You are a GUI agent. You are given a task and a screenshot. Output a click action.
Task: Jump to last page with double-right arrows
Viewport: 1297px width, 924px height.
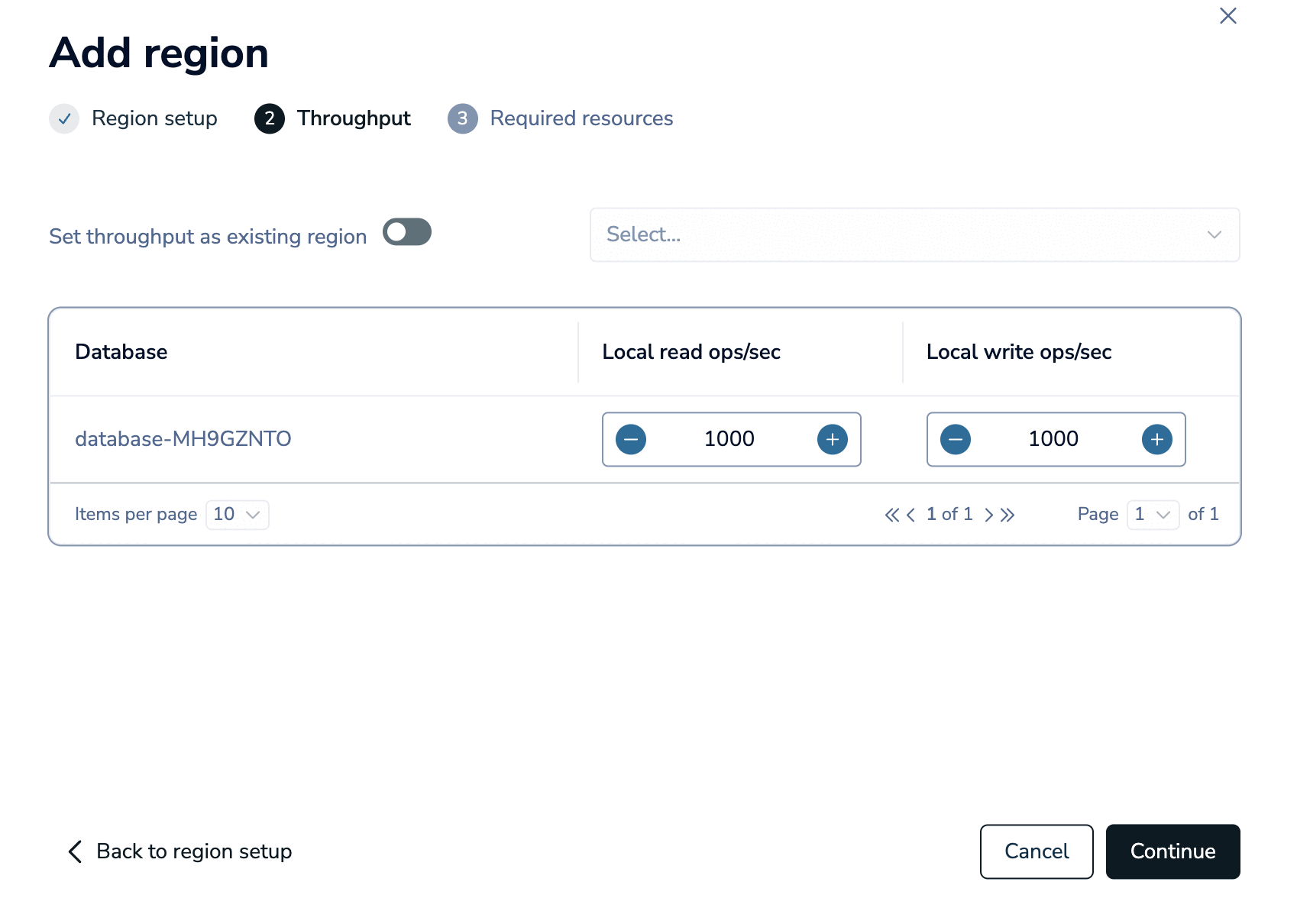[1008, 515]
